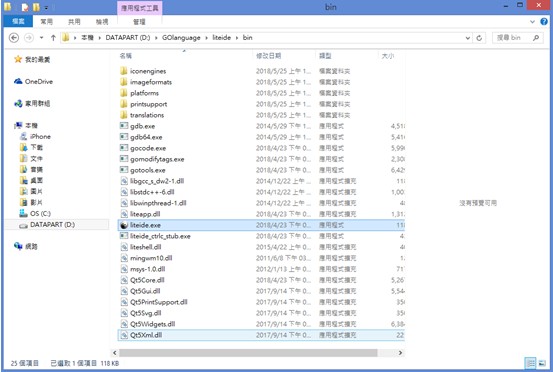The height and width of the screenshot is (372, 553).
Task: Switch to the View ribbon tab
Action: [102, 22]
